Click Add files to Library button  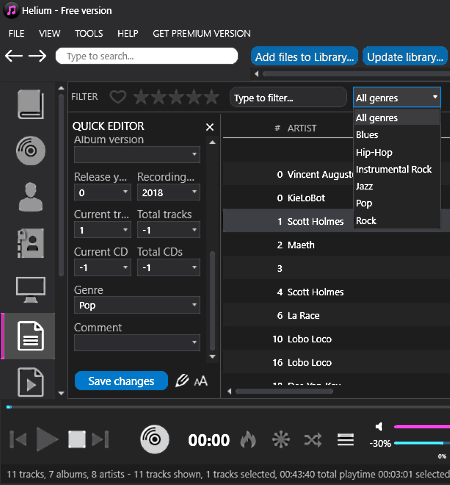304,57
